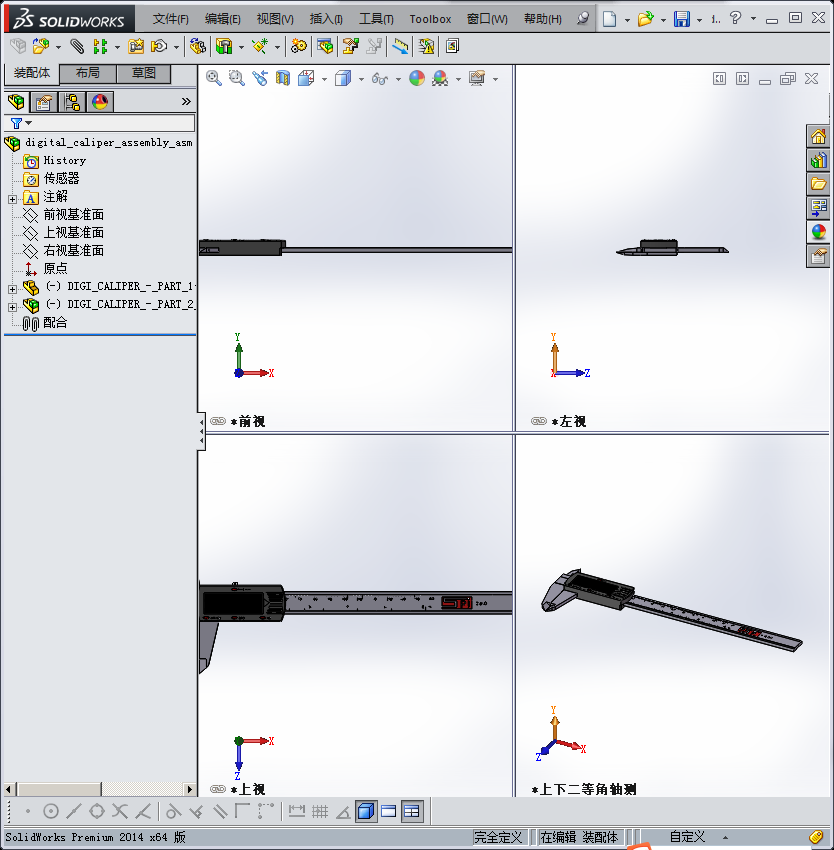The image size is (834, 850).
Task: Select 原点 in the feature tree
Action: coord(46,268)
